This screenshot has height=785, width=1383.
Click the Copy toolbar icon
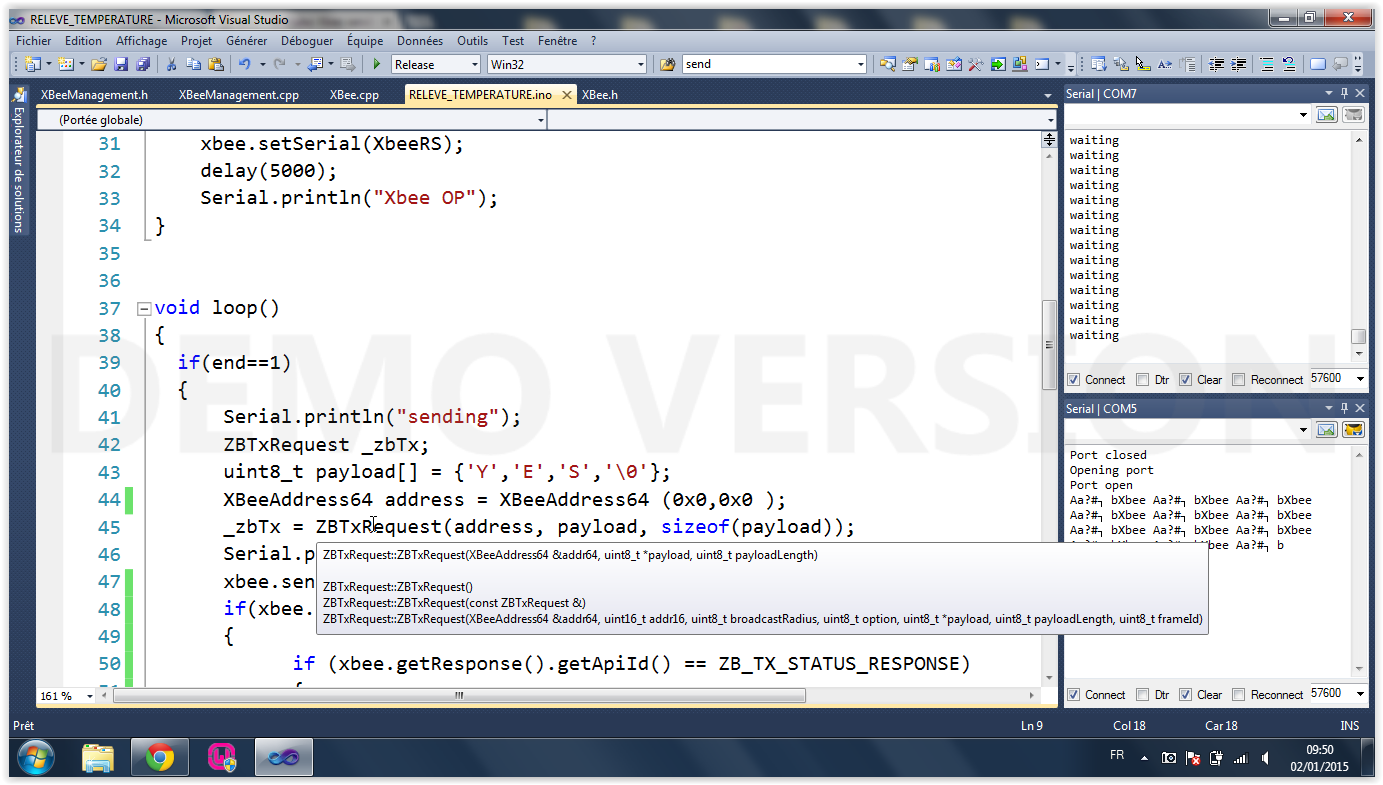[193, 64]
